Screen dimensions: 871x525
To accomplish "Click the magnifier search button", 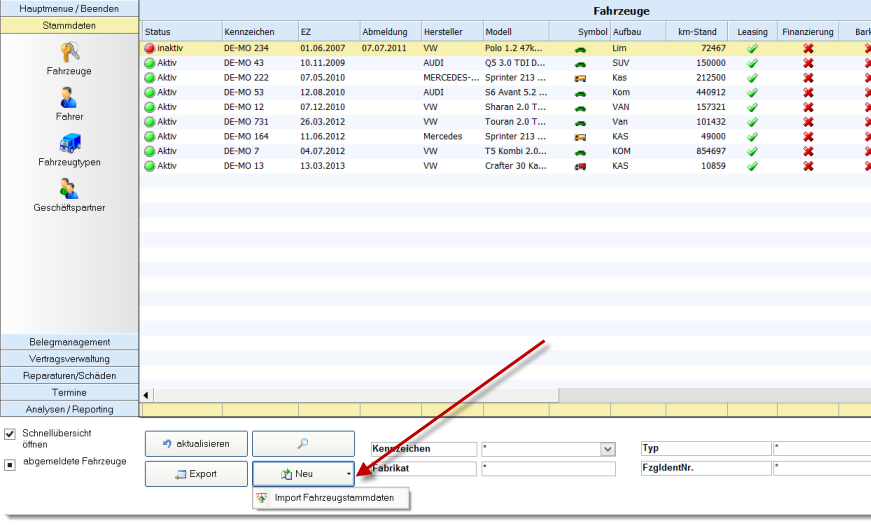I will 303,444.
